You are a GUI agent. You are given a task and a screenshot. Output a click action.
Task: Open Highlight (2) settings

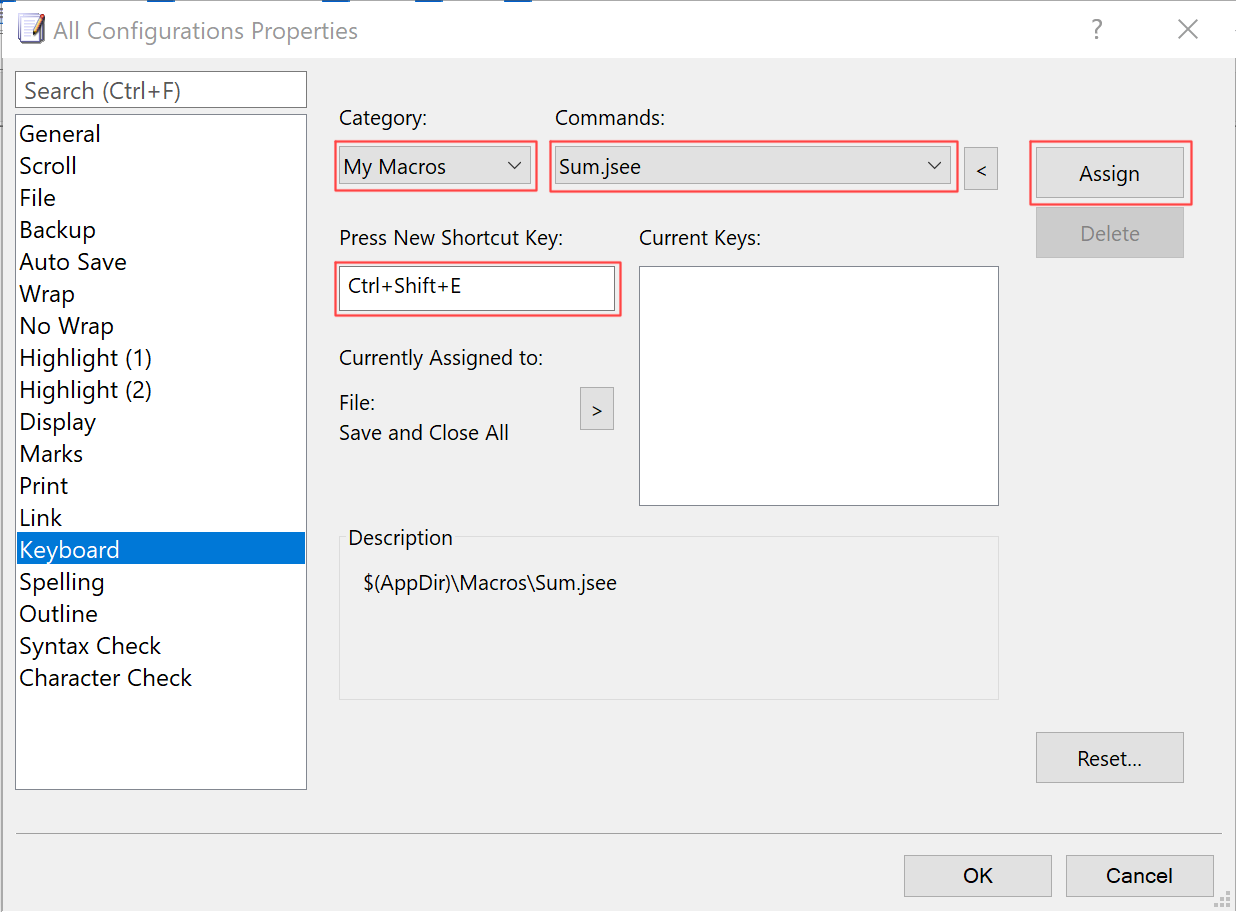(161, 390)
